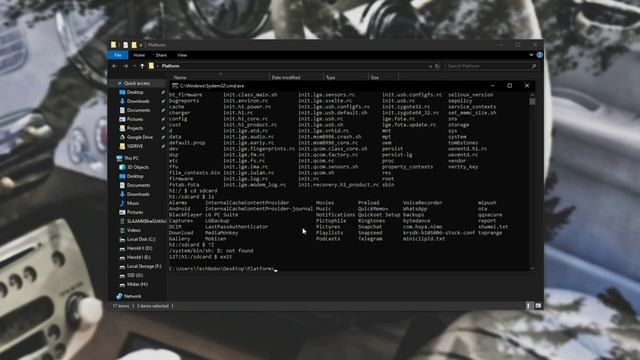Open the (E:) drive in sidebar
This screenshot has width=640, height=360.
point(139,257)
